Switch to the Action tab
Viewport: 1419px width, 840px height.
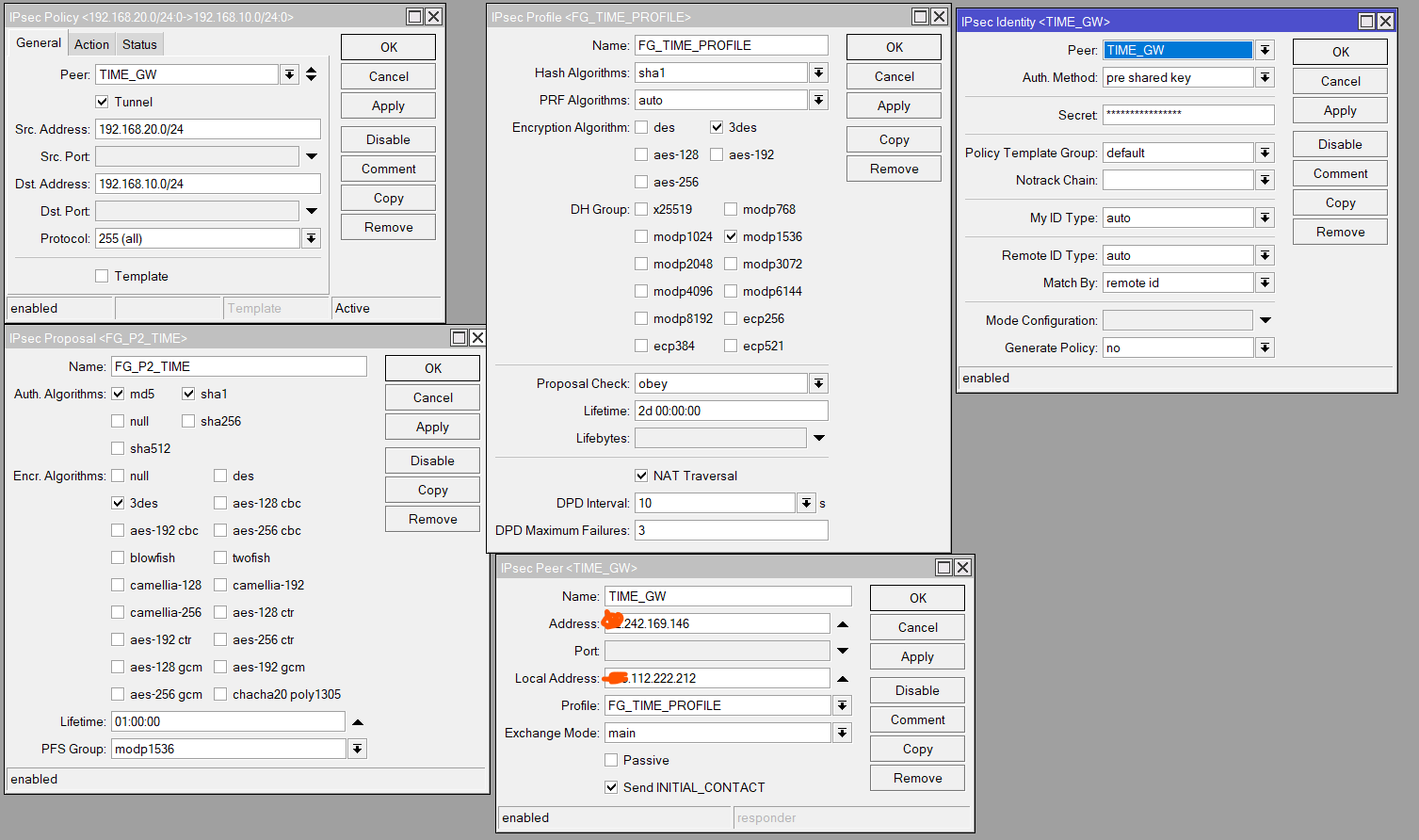tap(91, 44)
